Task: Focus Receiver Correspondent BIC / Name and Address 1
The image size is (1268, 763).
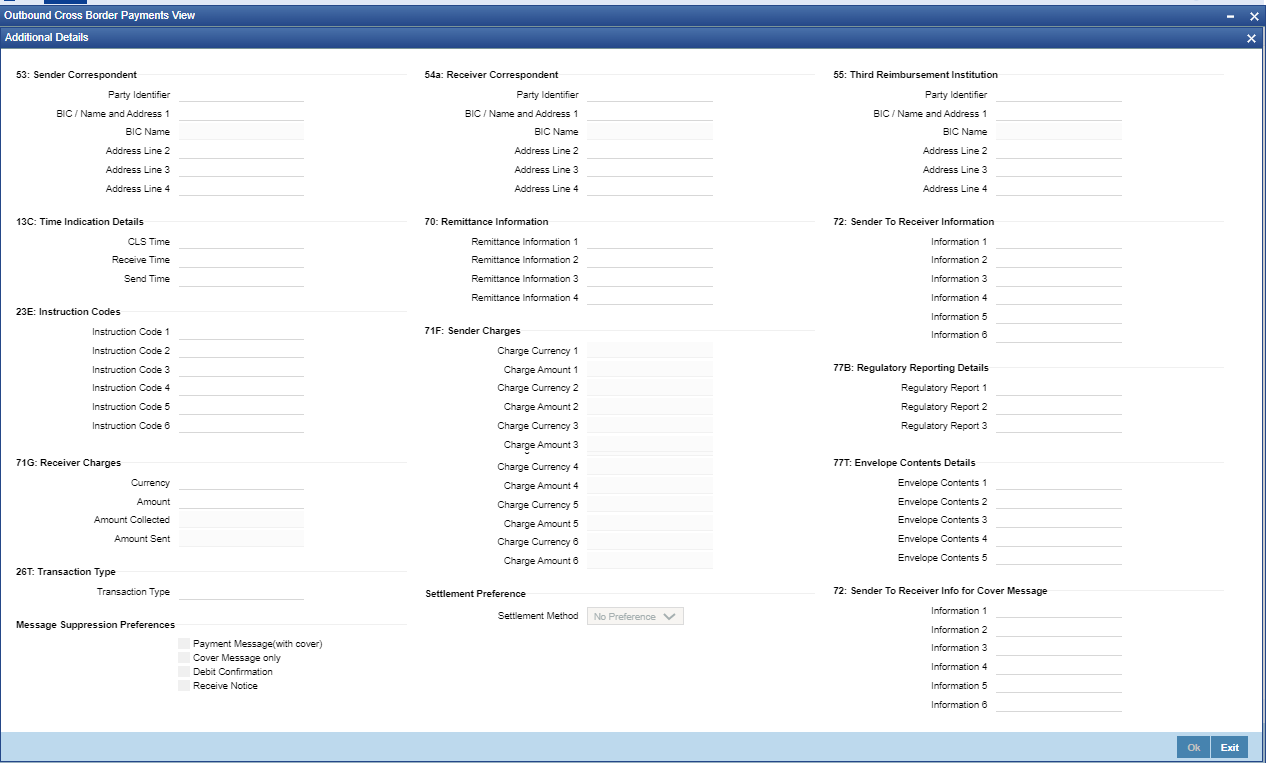Action: click(x=650, y=113)
